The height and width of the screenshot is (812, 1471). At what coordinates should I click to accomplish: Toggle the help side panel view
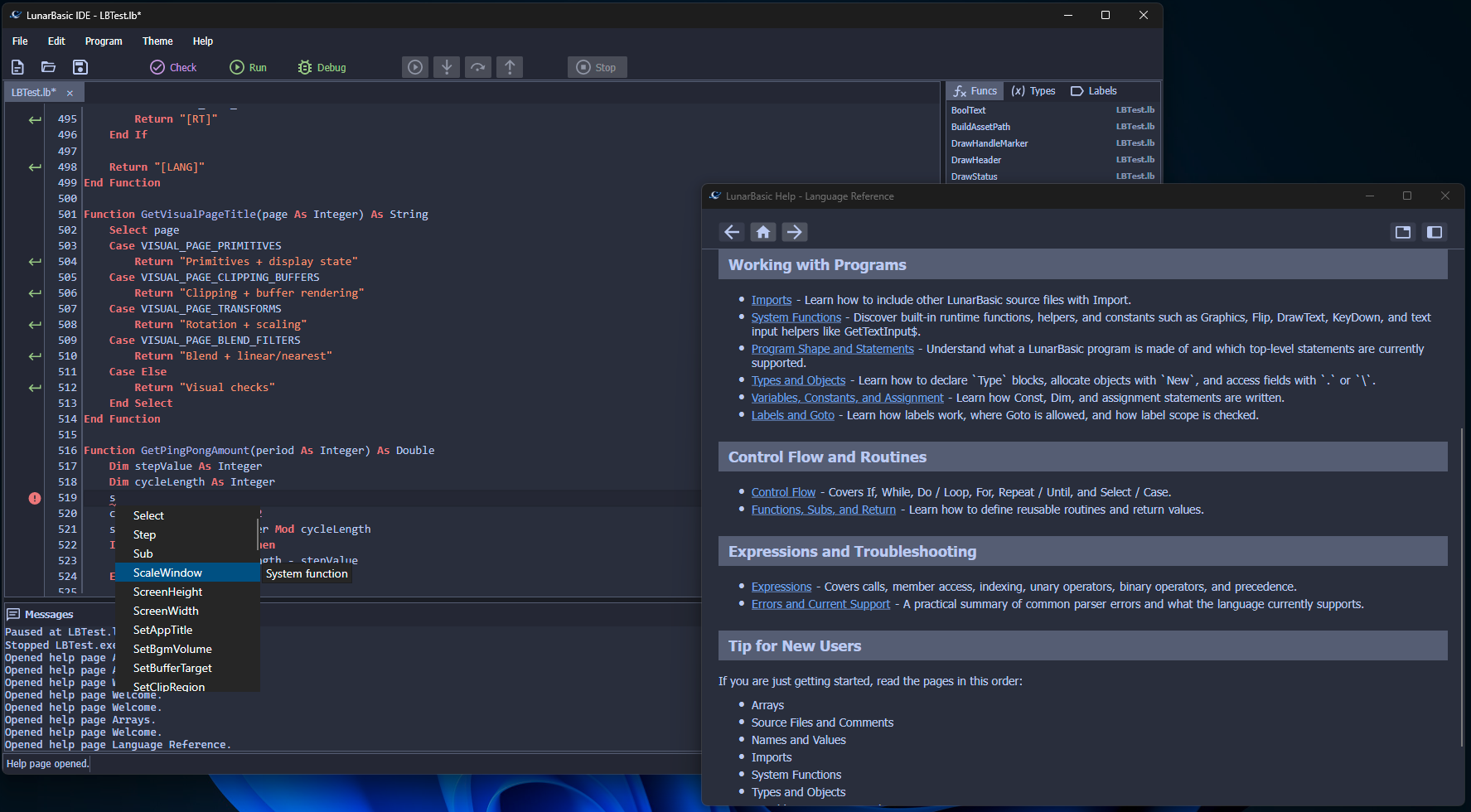tap(1435, 232)
